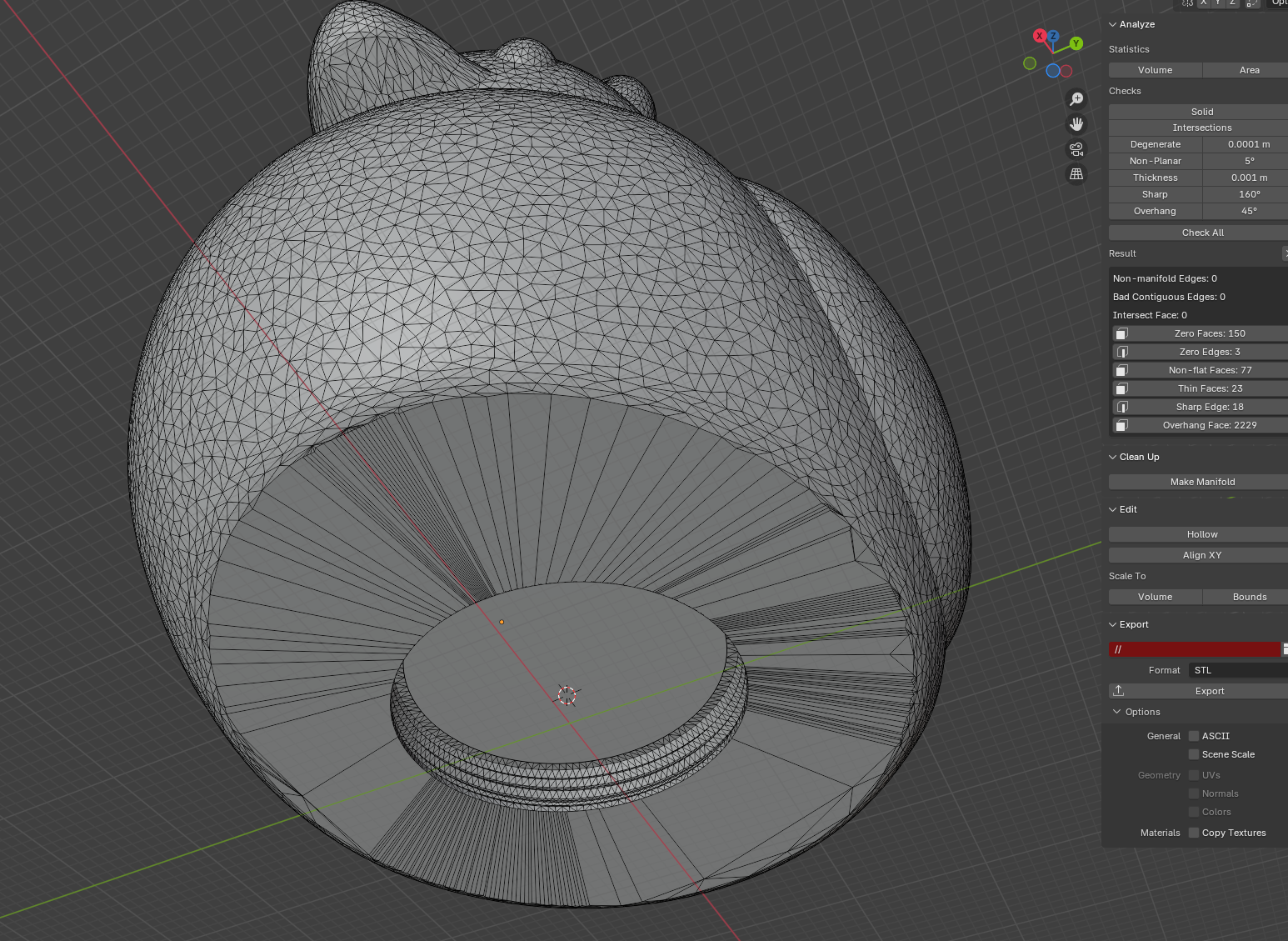Select the Zero Edges: 3 result

click(x=1200, y=352)
